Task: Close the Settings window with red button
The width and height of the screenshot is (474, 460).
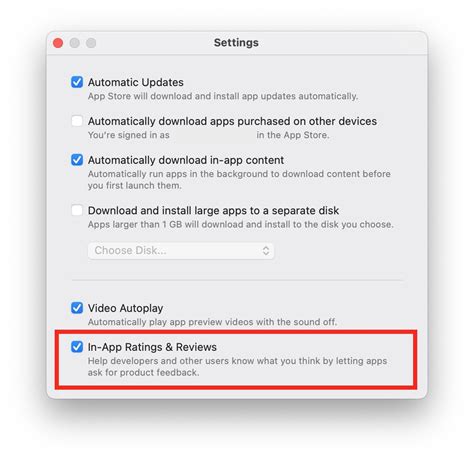Action: 58,43
